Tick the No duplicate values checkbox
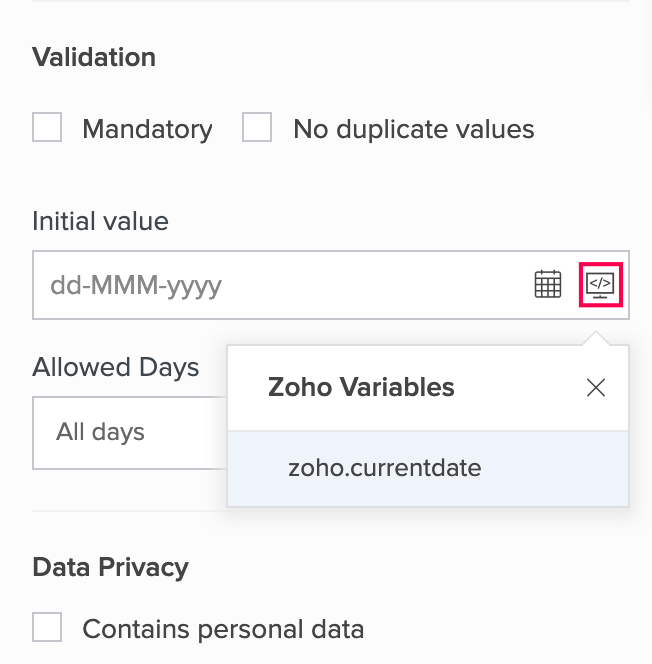652x664 pixels. (x=257, y=128)
